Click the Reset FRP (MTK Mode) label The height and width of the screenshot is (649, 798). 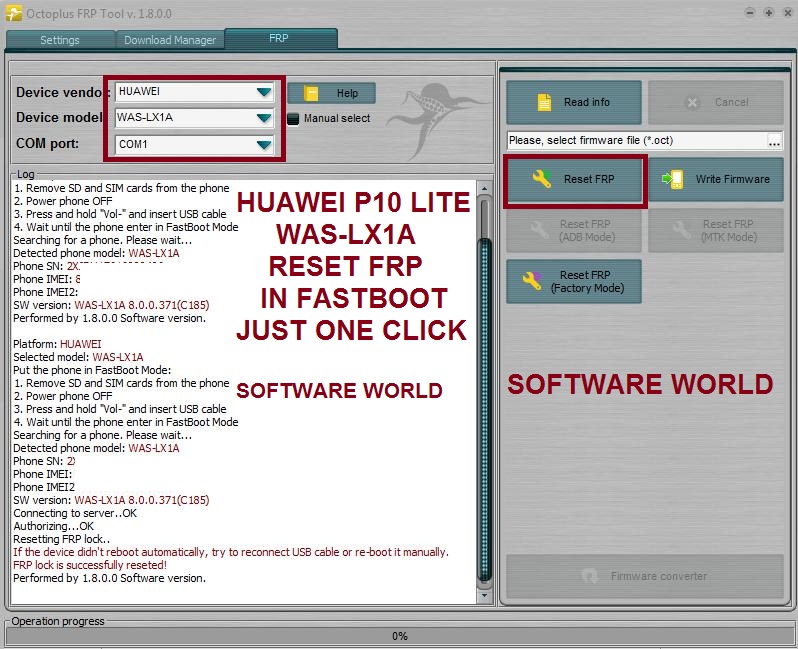point(729,231)
